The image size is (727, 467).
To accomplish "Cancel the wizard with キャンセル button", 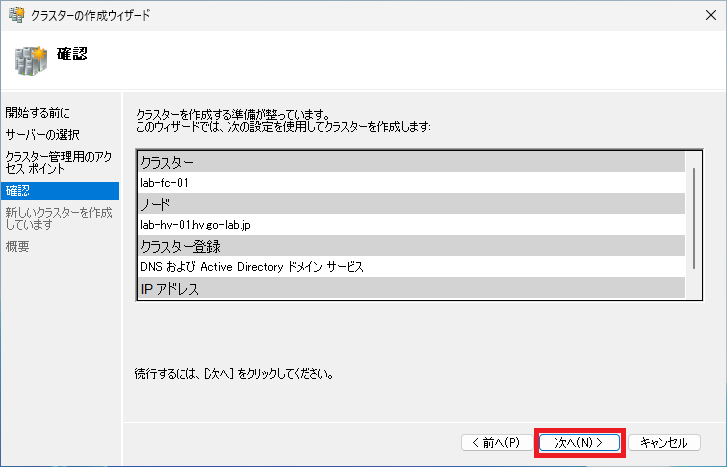I will tap(663, 442).
